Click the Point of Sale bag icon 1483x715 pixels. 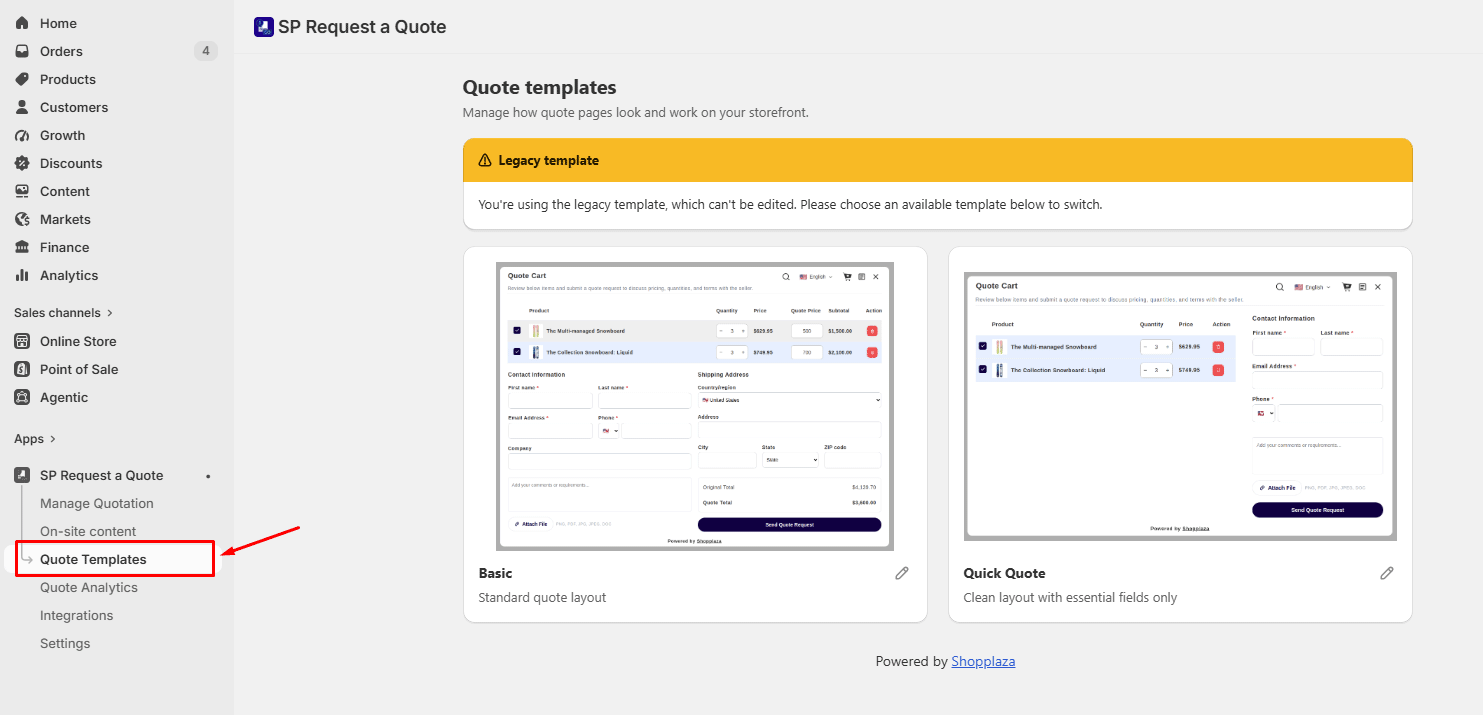coord(22,369)
